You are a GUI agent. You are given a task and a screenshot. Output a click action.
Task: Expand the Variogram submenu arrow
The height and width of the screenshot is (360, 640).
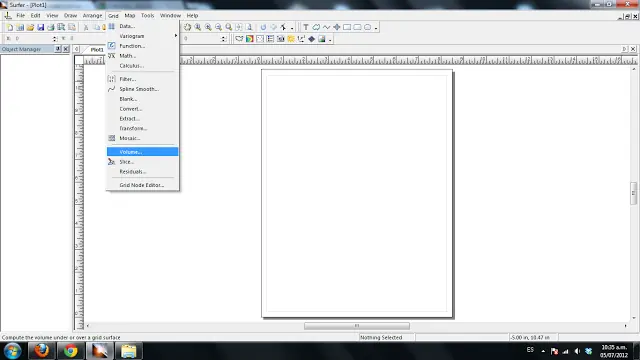(176, 36)
